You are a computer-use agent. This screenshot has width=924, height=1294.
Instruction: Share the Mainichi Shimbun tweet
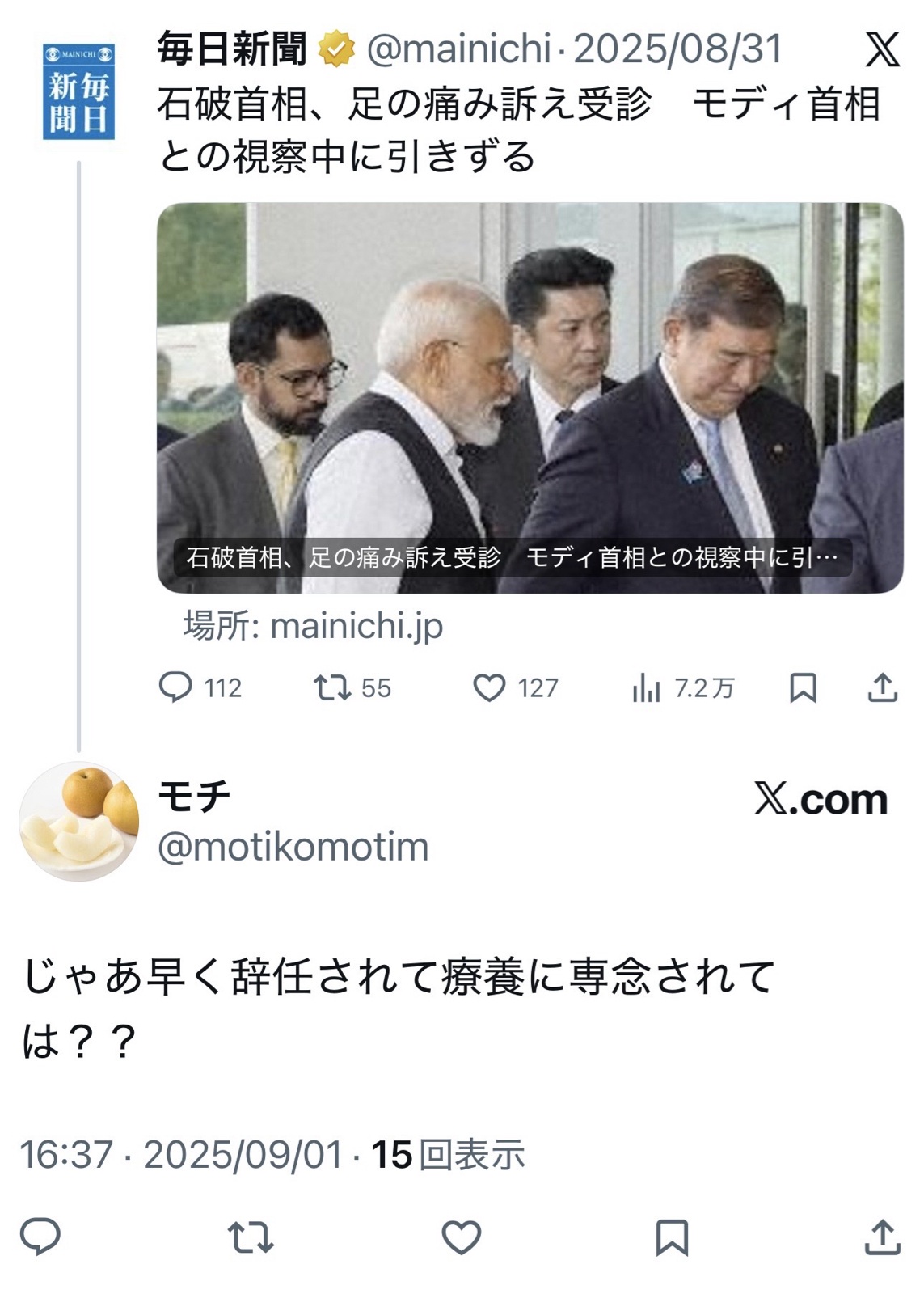[883, 687]
